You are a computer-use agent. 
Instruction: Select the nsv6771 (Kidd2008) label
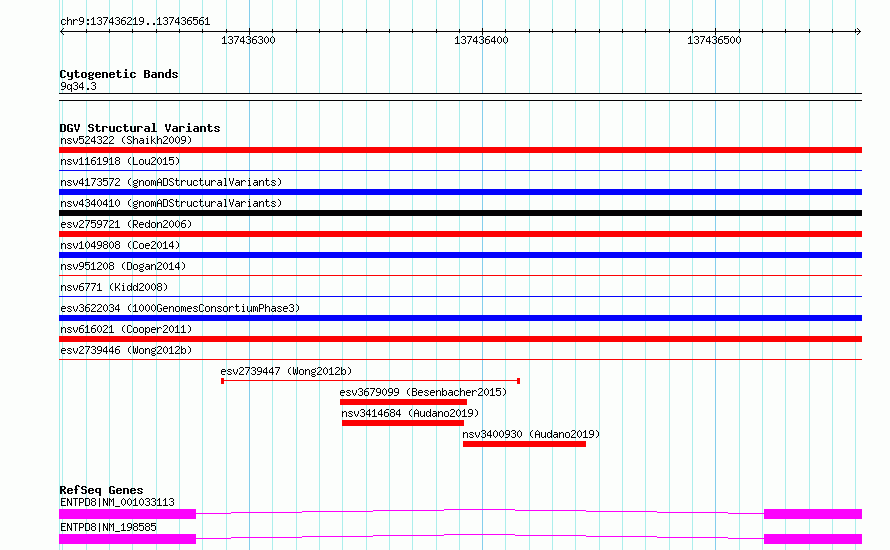pyautogui.click(x=114, y=287)
